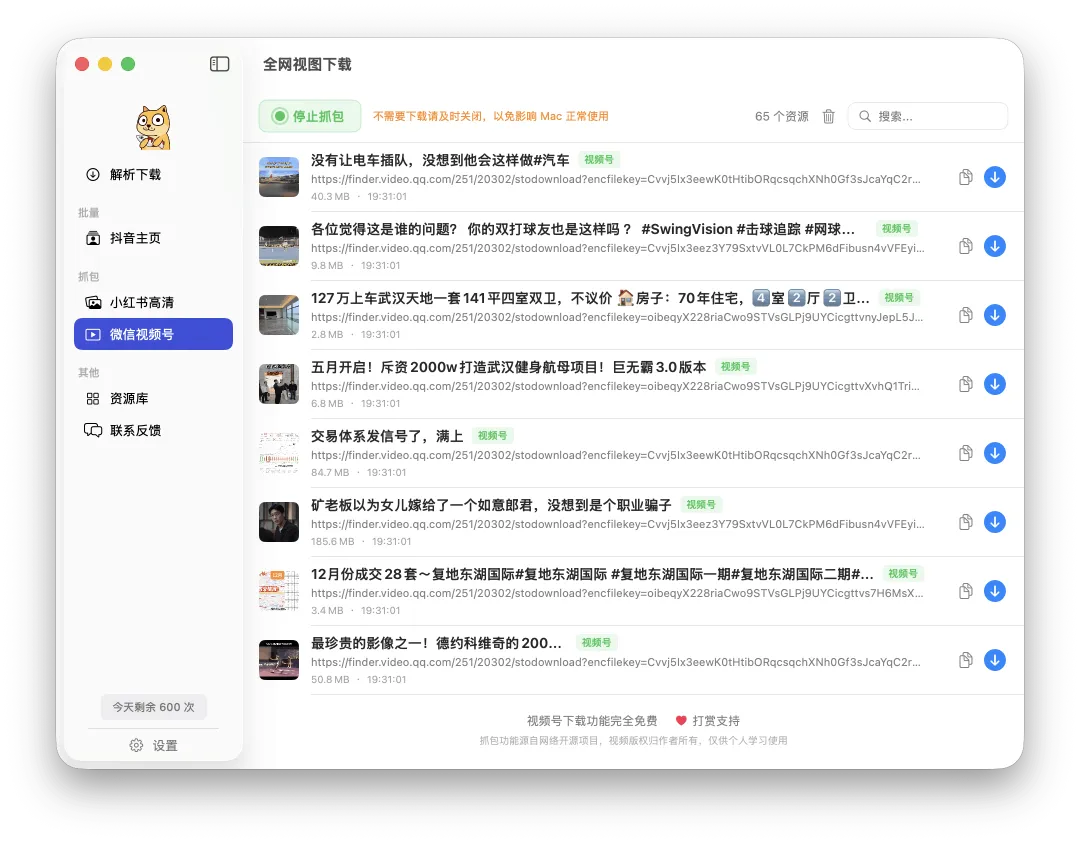The image size is (1080, 843).
Task: Clear resources with trash icon
Action: coord(829,116)
